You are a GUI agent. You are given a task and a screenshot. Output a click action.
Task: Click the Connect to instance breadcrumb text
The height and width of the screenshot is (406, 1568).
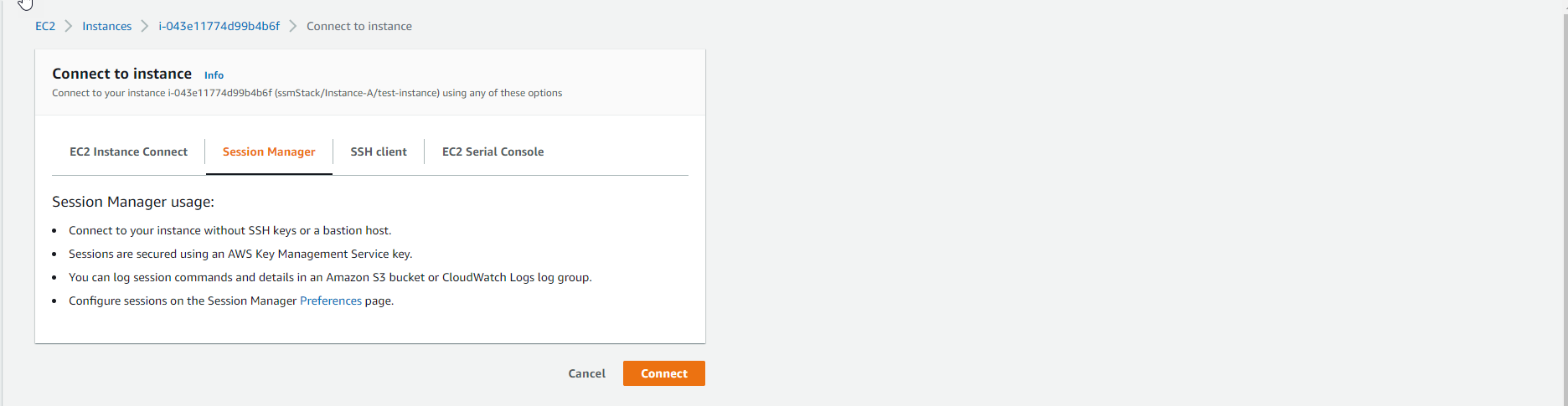358,26
